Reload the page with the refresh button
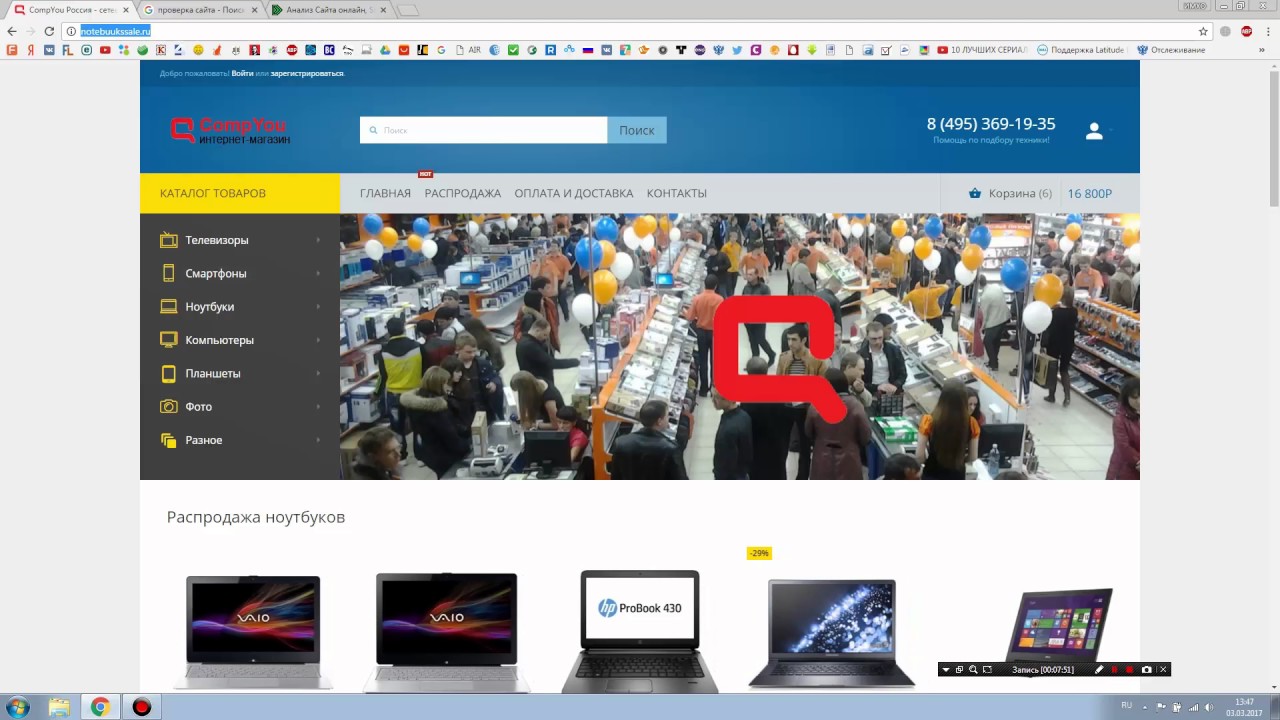1280x720 pixels. (49, 31)
